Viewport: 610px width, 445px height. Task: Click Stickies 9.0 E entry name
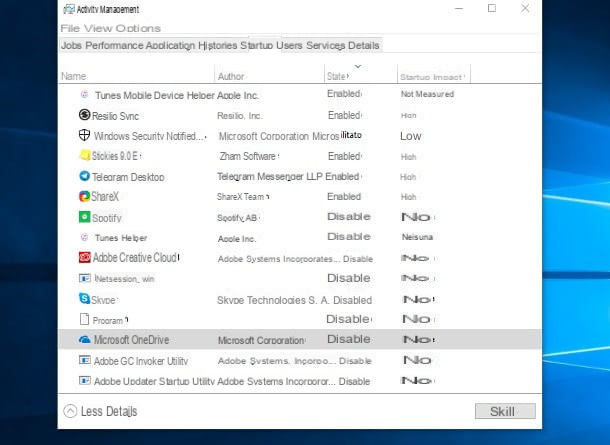(115, 156)
